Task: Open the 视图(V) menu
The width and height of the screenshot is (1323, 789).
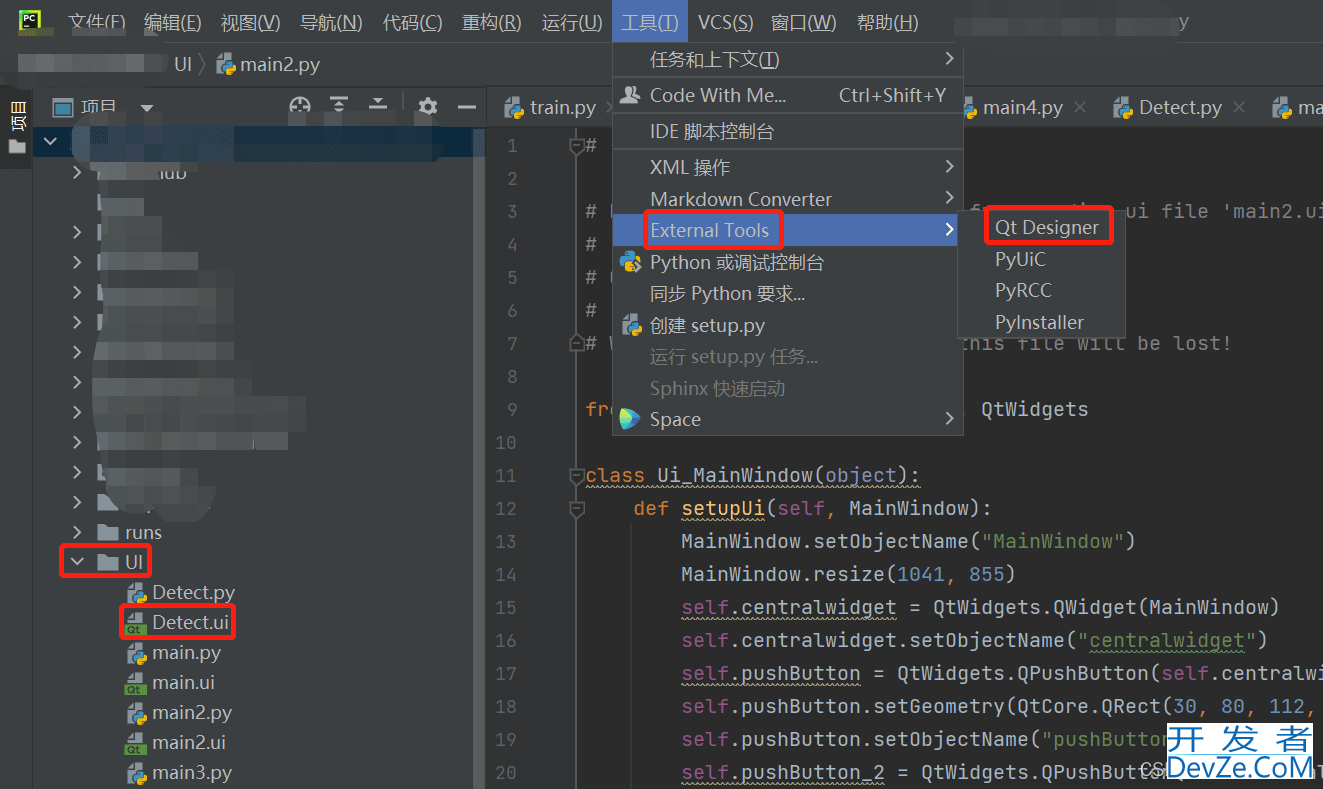Action: click(x=250, y=22)
